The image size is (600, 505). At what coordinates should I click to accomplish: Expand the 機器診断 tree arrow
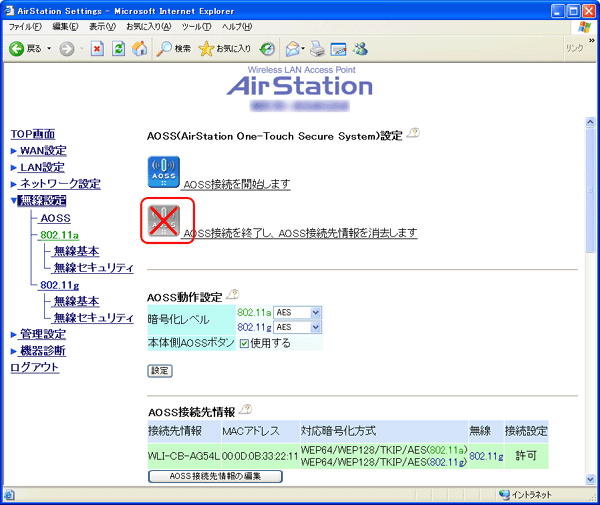tap(13, 351)
